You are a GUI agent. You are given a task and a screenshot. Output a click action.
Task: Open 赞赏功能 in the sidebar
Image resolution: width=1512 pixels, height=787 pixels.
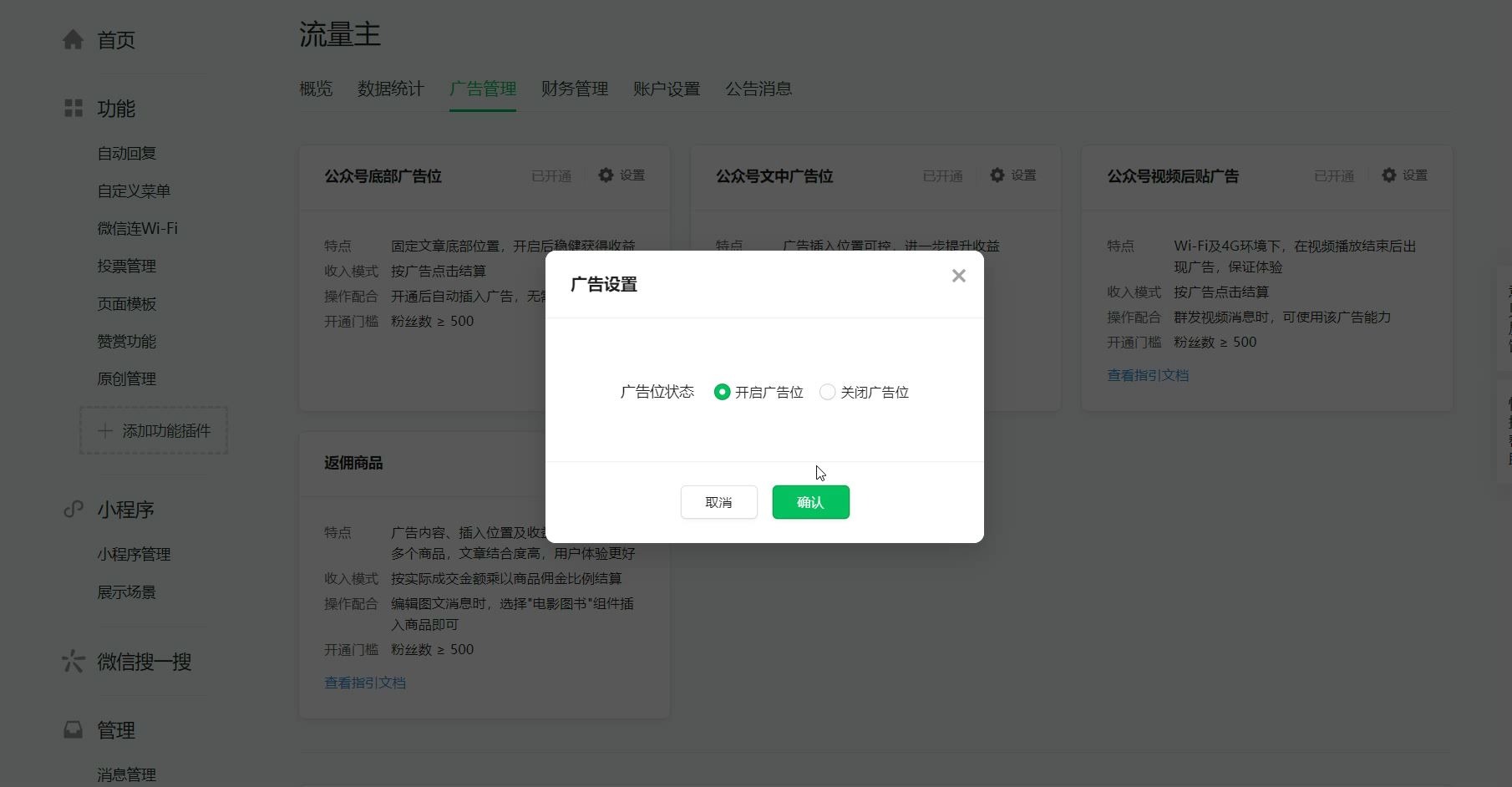[126, 341]
